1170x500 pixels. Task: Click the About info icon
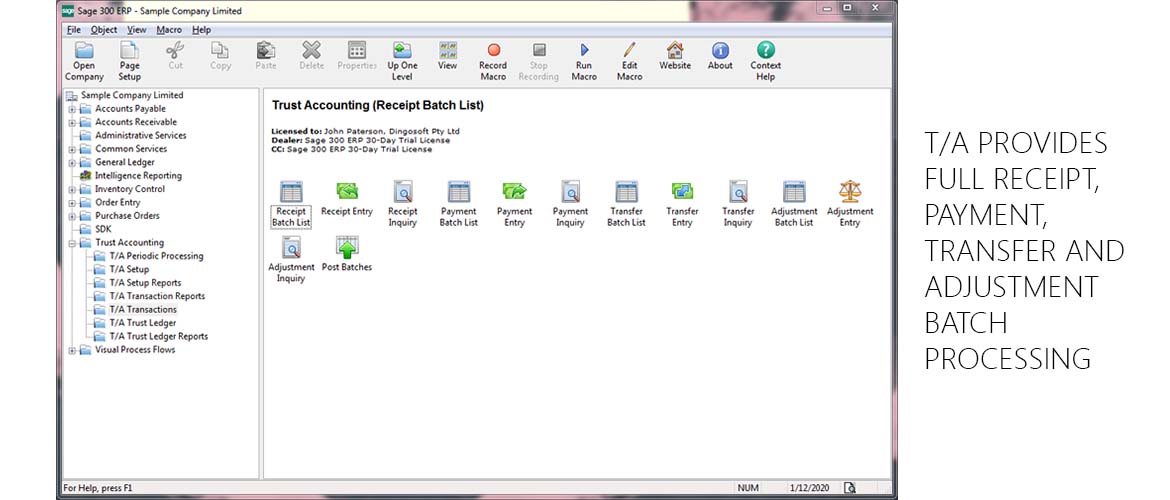click(x=720, y=51)
